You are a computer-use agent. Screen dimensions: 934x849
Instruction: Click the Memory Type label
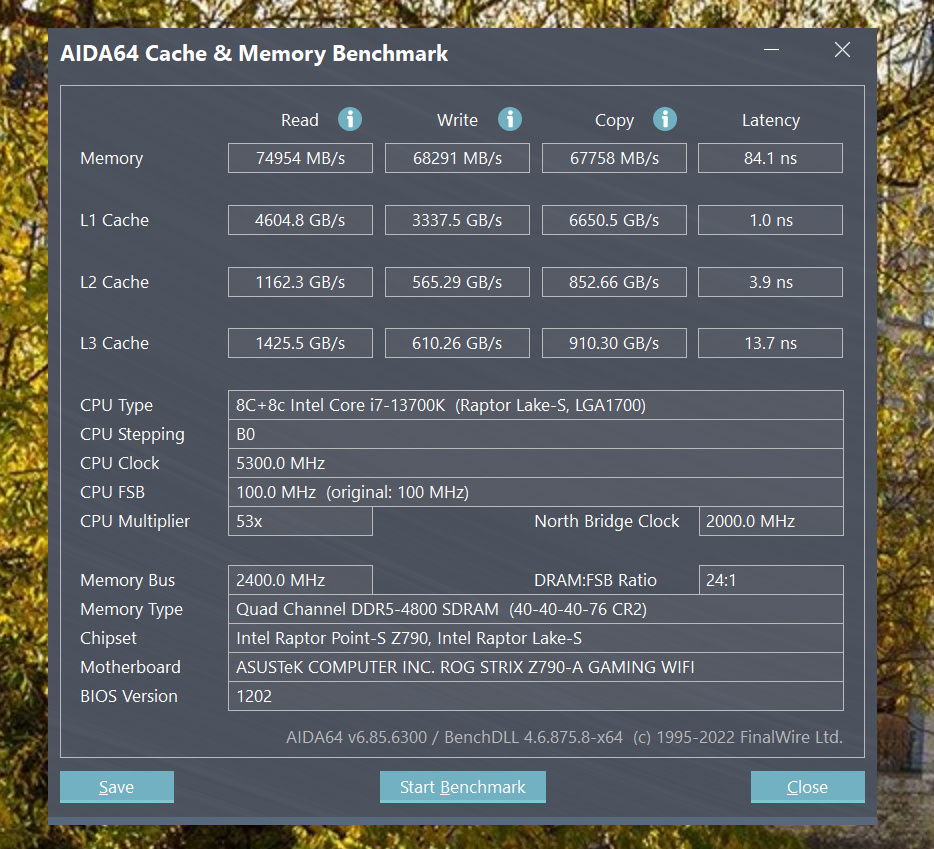(x=131, y=609)
